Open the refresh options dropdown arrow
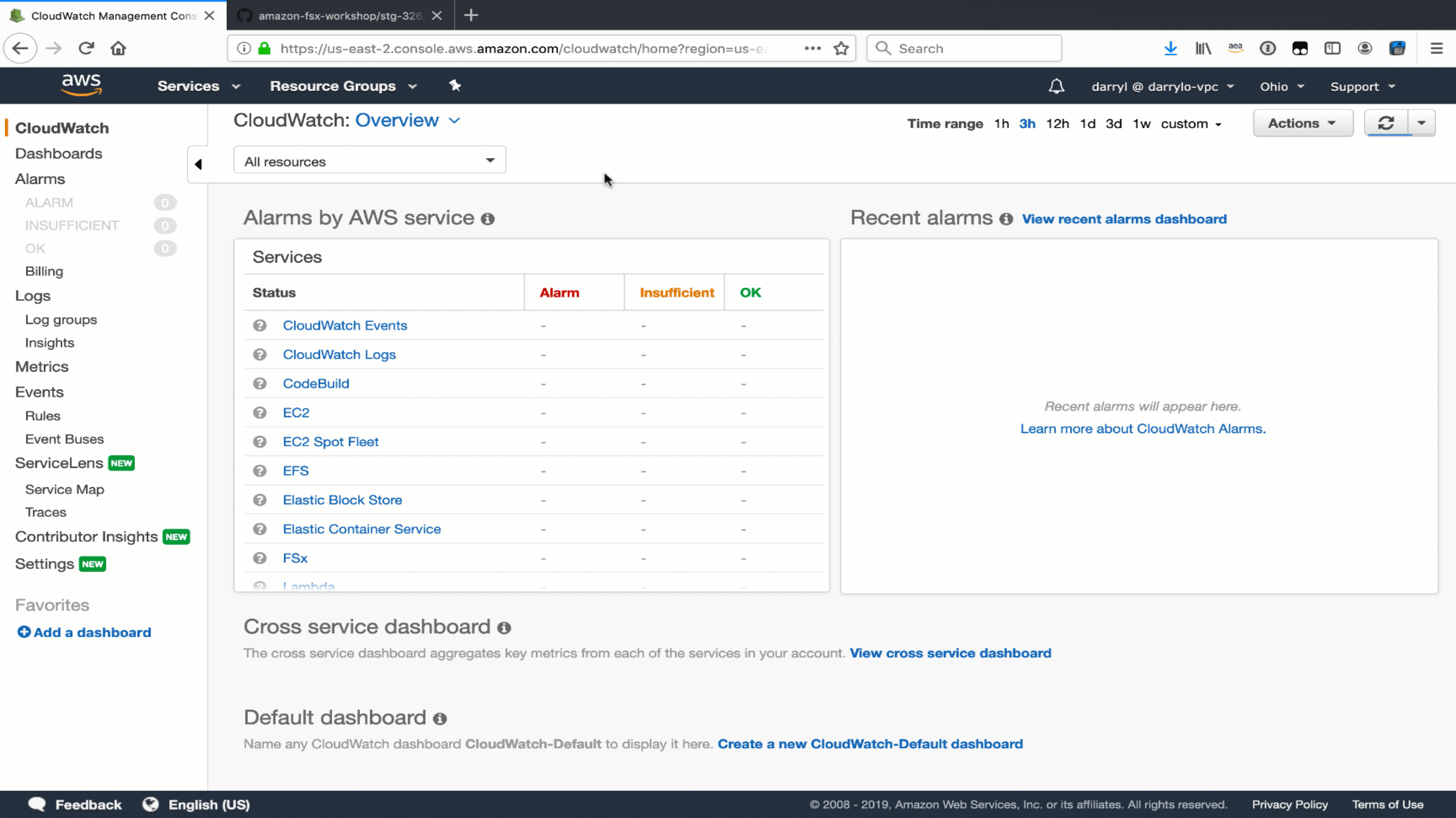The height and width of the screenshot is (818, 1456). tap(1421, 123)
